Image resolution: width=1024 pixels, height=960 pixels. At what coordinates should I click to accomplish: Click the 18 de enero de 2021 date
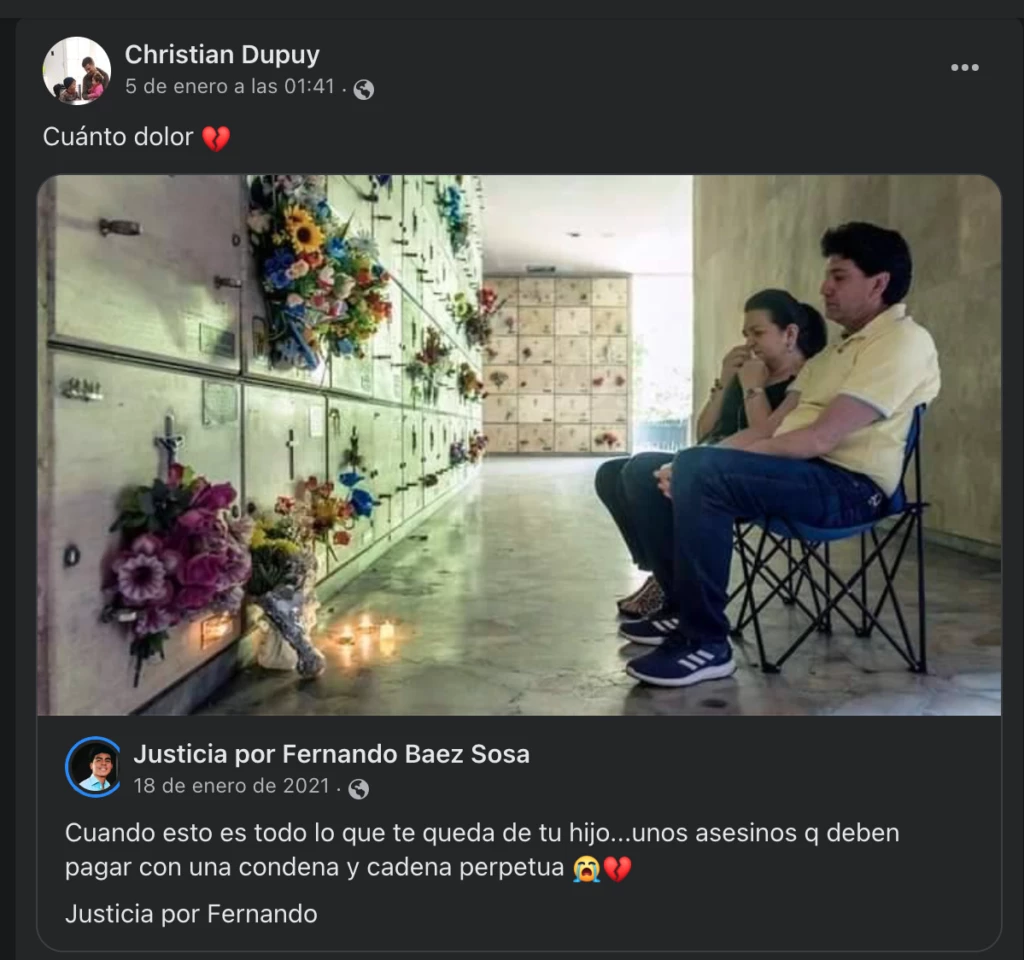231,786
